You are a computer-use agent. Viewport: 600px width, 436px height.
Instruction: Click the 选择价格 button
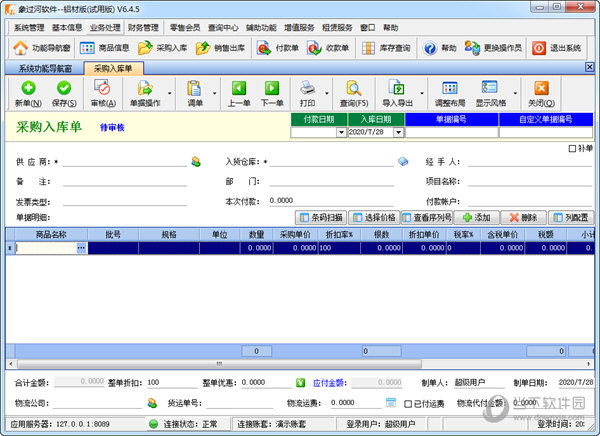tap(374, 218)
